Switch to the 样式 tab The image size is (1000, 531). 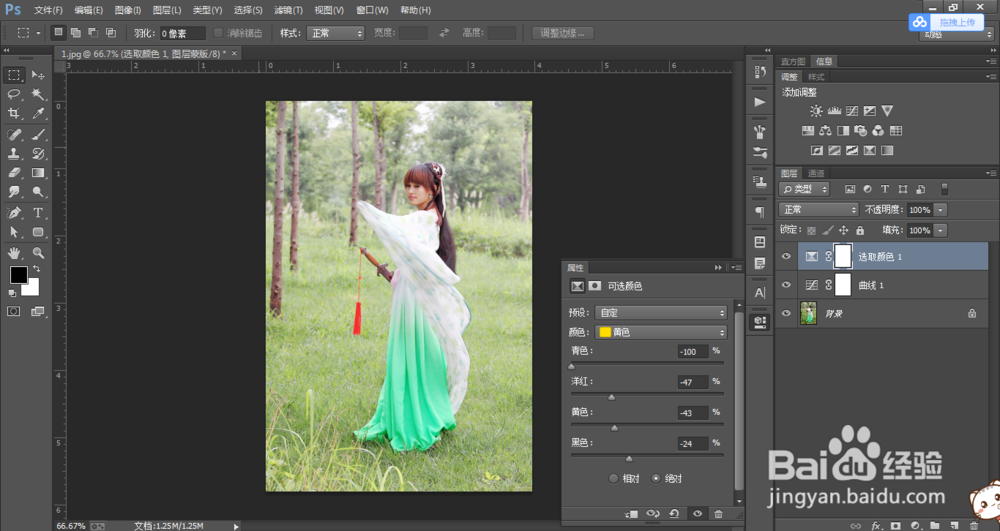(816, 76)
